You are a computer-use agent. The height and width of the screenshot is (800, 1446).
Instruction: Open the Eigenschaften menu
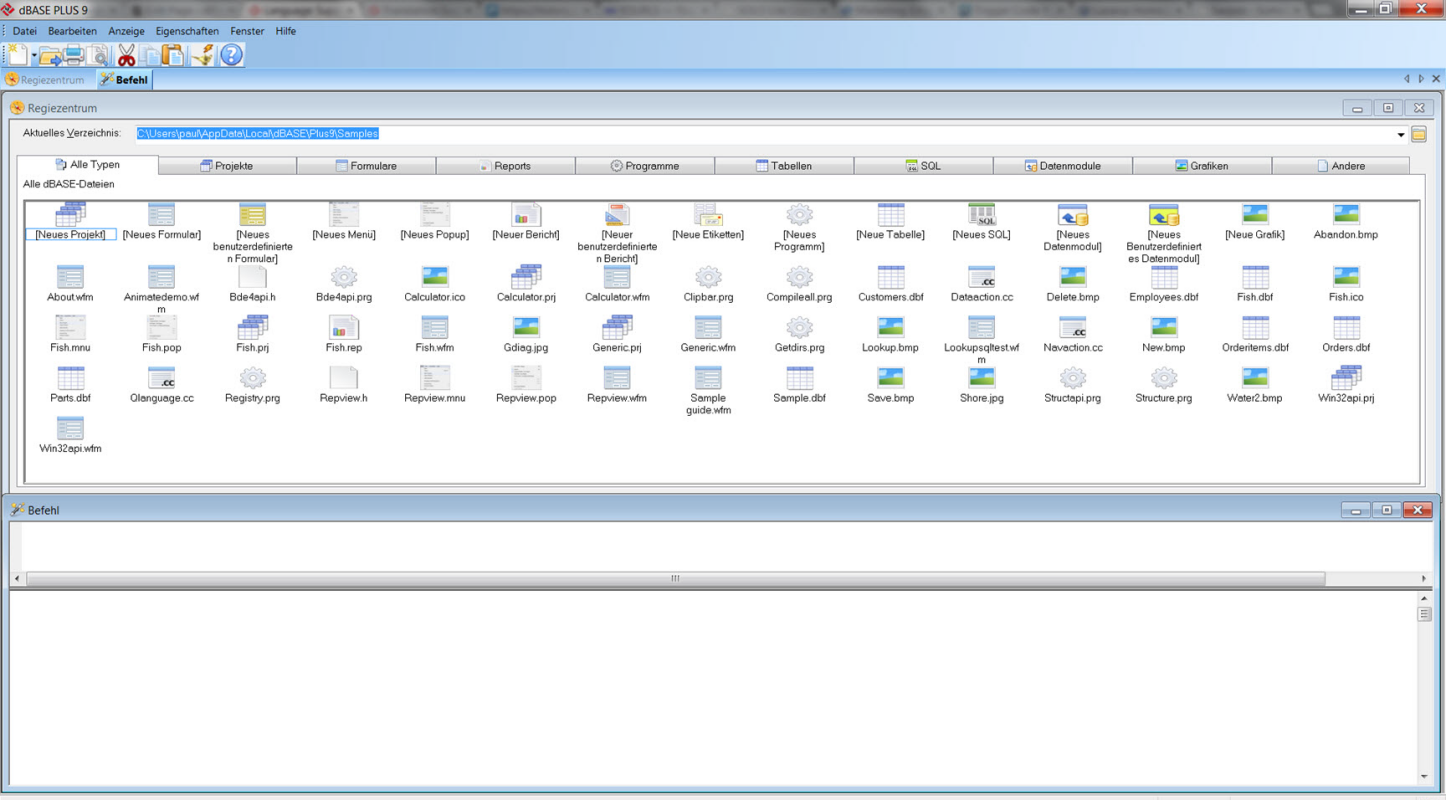187,31
